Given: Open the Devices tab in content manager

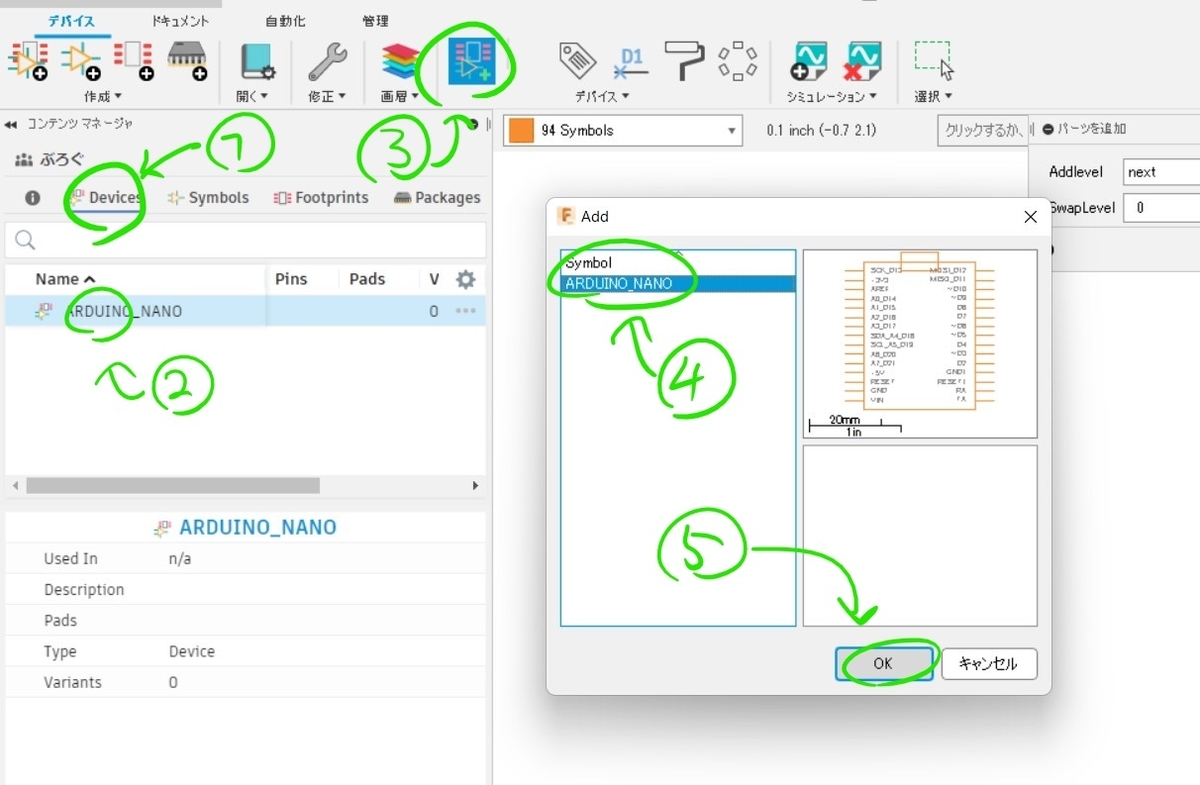Looking at the screenshot, I should [x=104, y=198].
